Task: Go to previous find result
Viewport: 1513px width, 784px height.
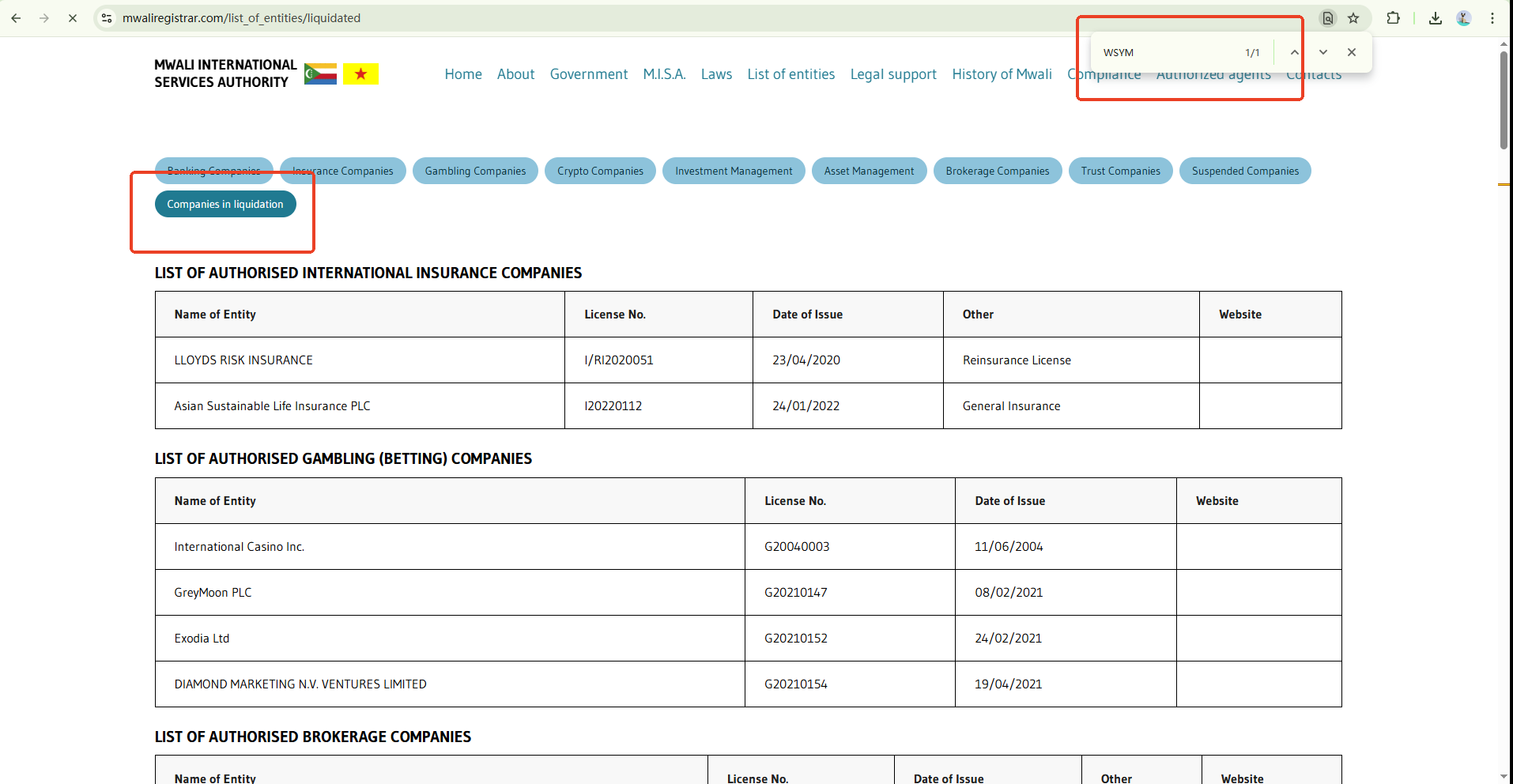Action: pos(1294,52)
